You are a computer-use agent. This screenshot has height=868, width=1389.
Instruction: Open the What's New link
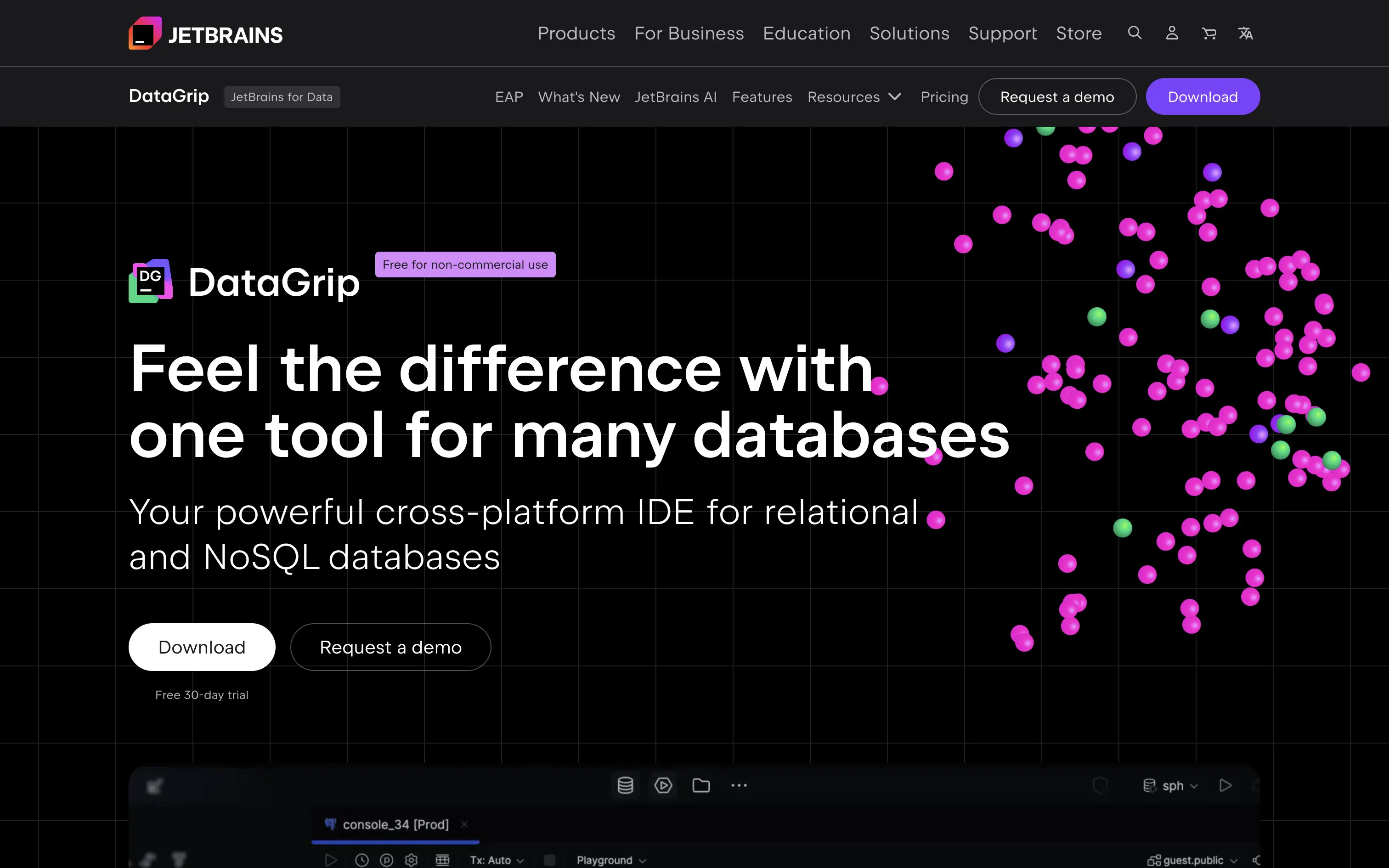point(579,96)
